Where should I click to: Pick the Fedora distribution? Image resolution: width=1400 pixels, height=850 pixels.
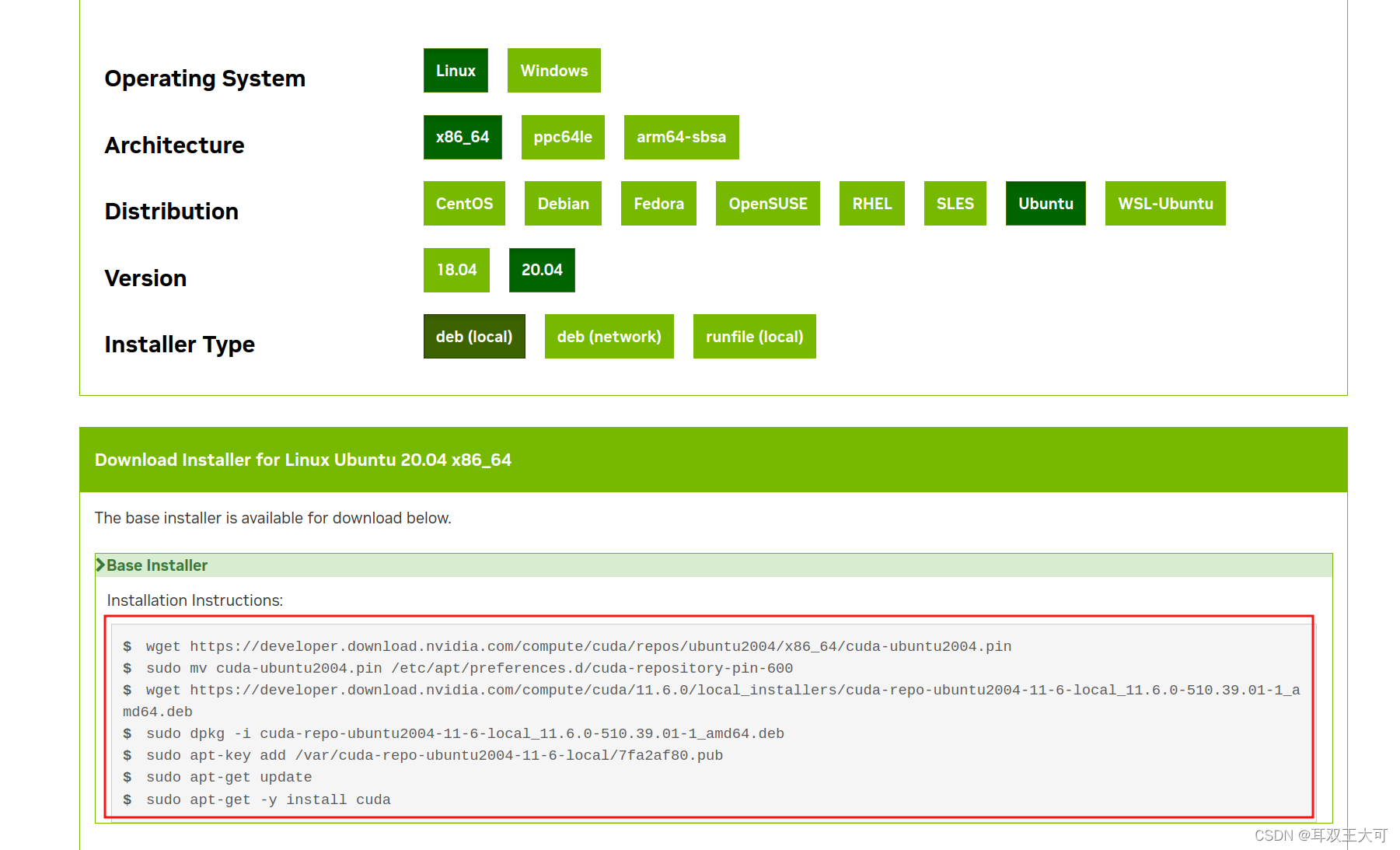pos(658,204)
